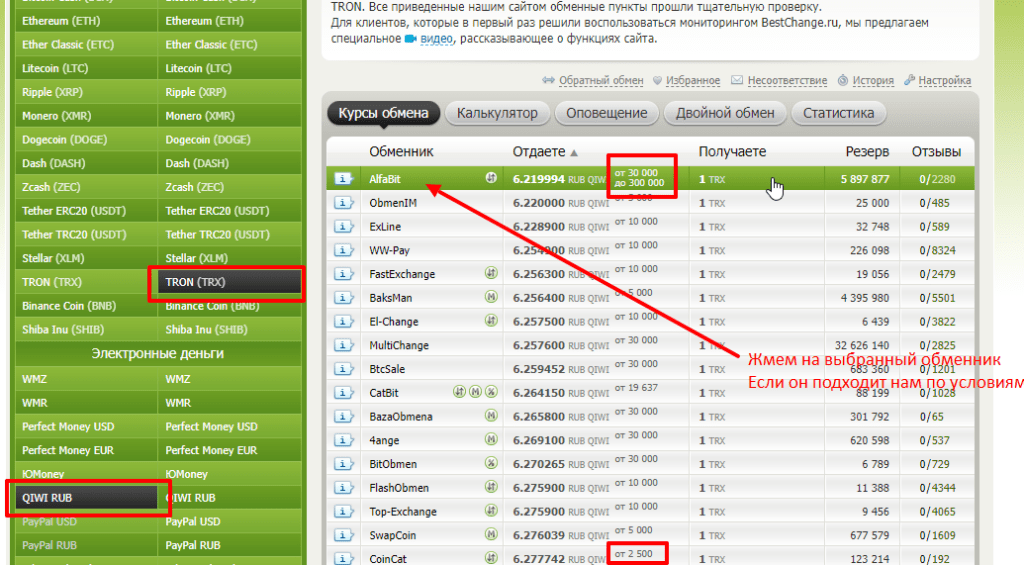Open info icon for BaksMan row
This screenshot has height=565, width=1024.
[344, 298]
